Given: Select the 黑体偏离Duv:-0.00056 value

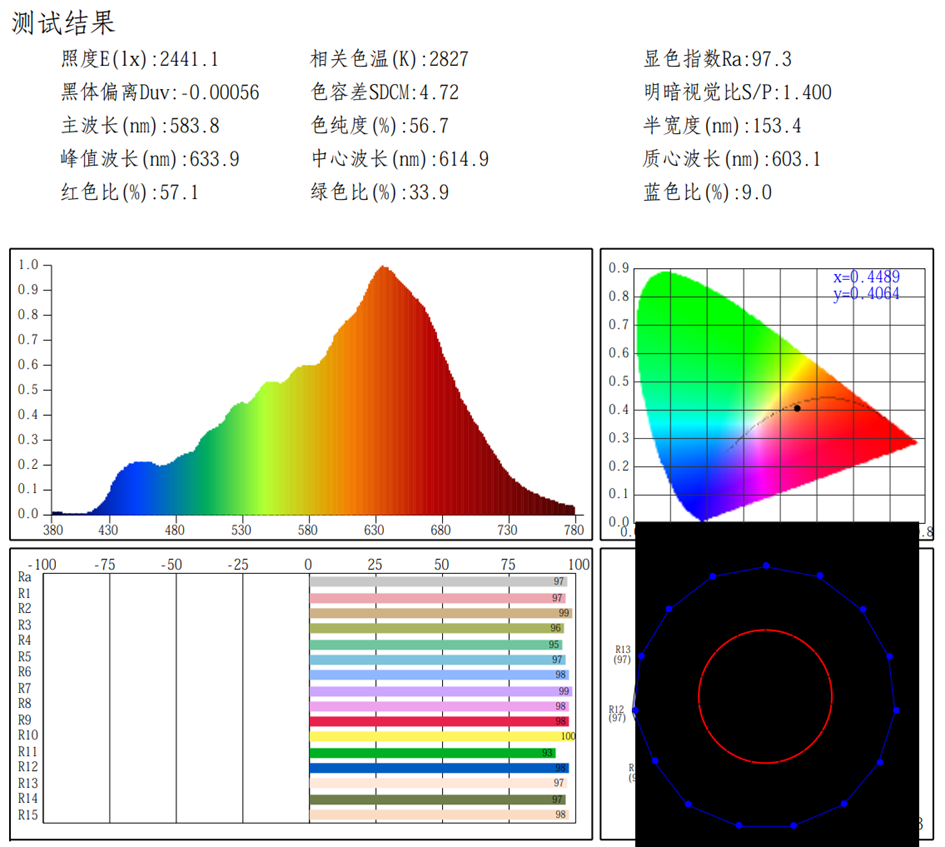Looking at the screenshot, I should pyautogui.click(x=160, y=92).
